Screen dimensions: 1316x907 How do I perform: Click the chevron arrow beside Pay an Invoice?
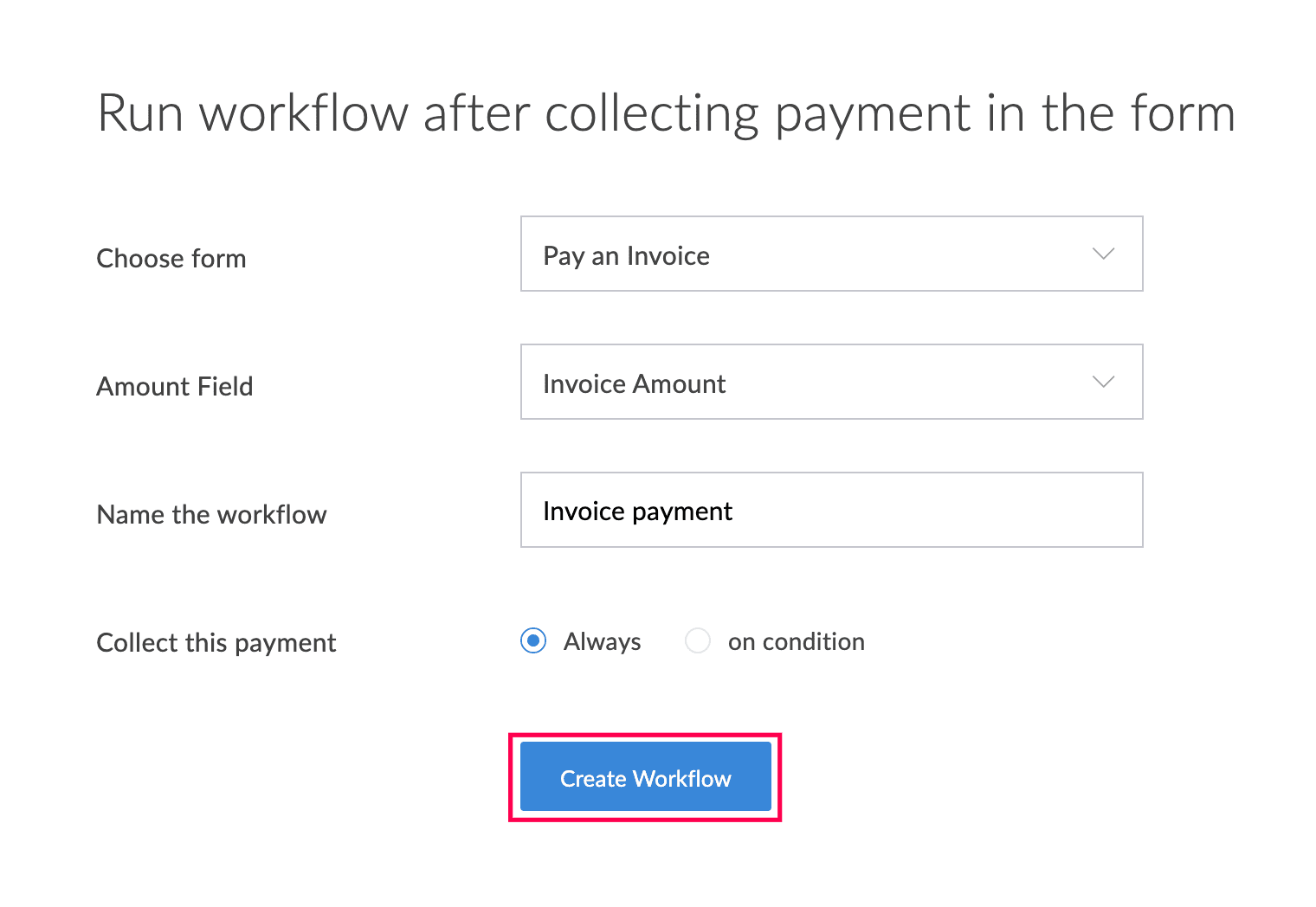(1103, 254)
